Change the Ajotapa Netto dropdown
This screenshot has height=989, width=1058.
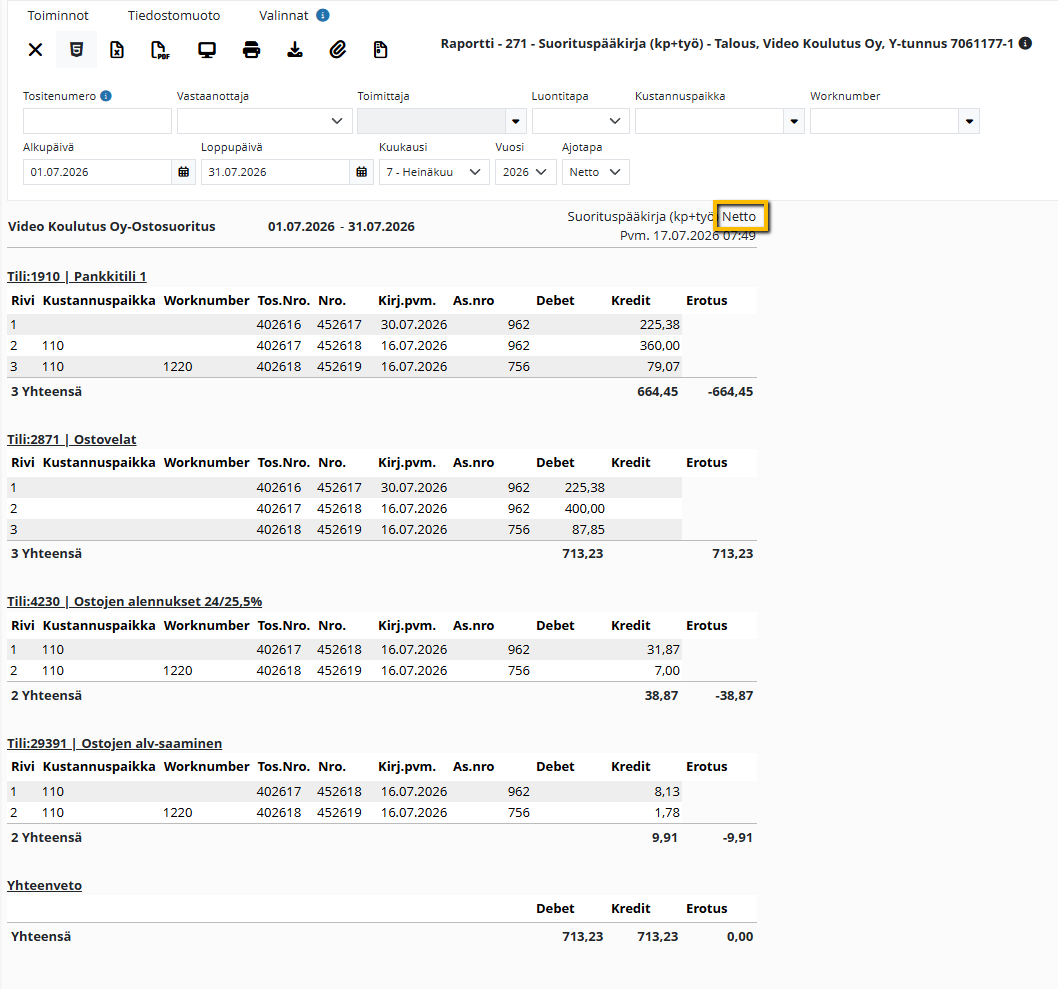point(595,172)
